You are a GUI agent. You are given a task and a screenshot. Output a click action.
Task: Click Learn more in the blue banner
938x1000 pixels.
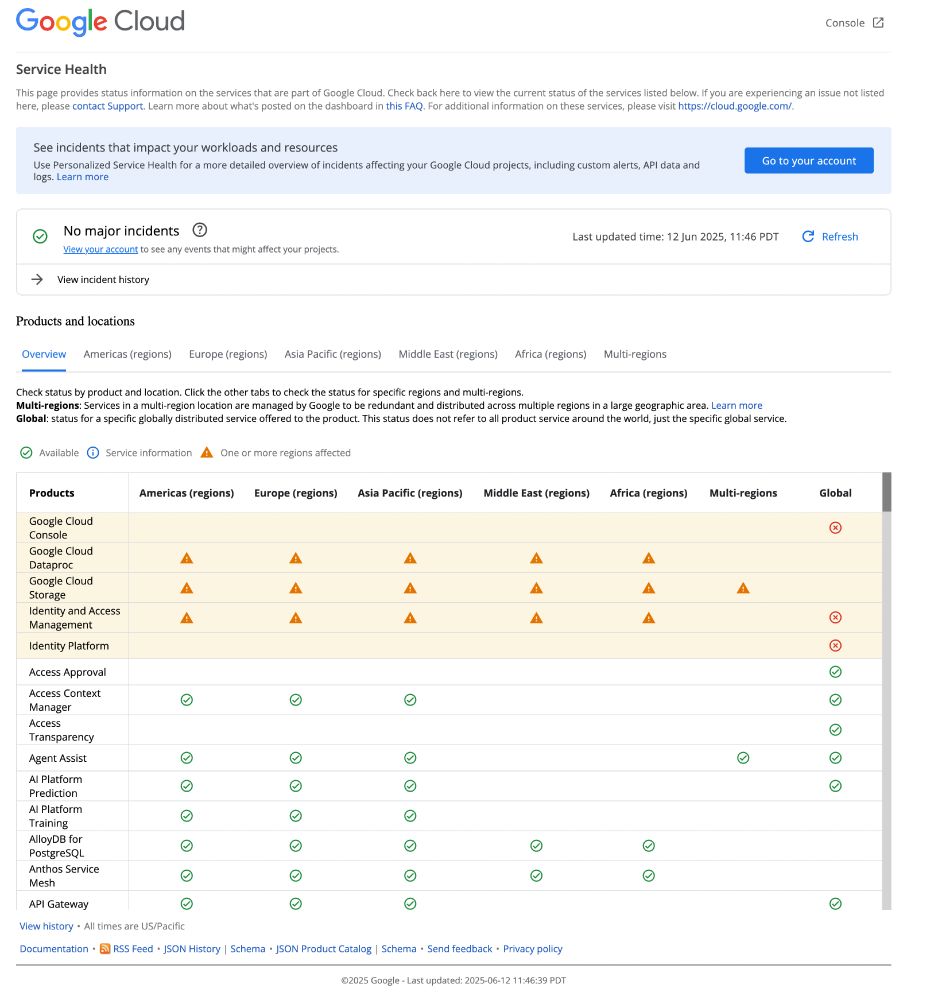(x=83, y=177)
